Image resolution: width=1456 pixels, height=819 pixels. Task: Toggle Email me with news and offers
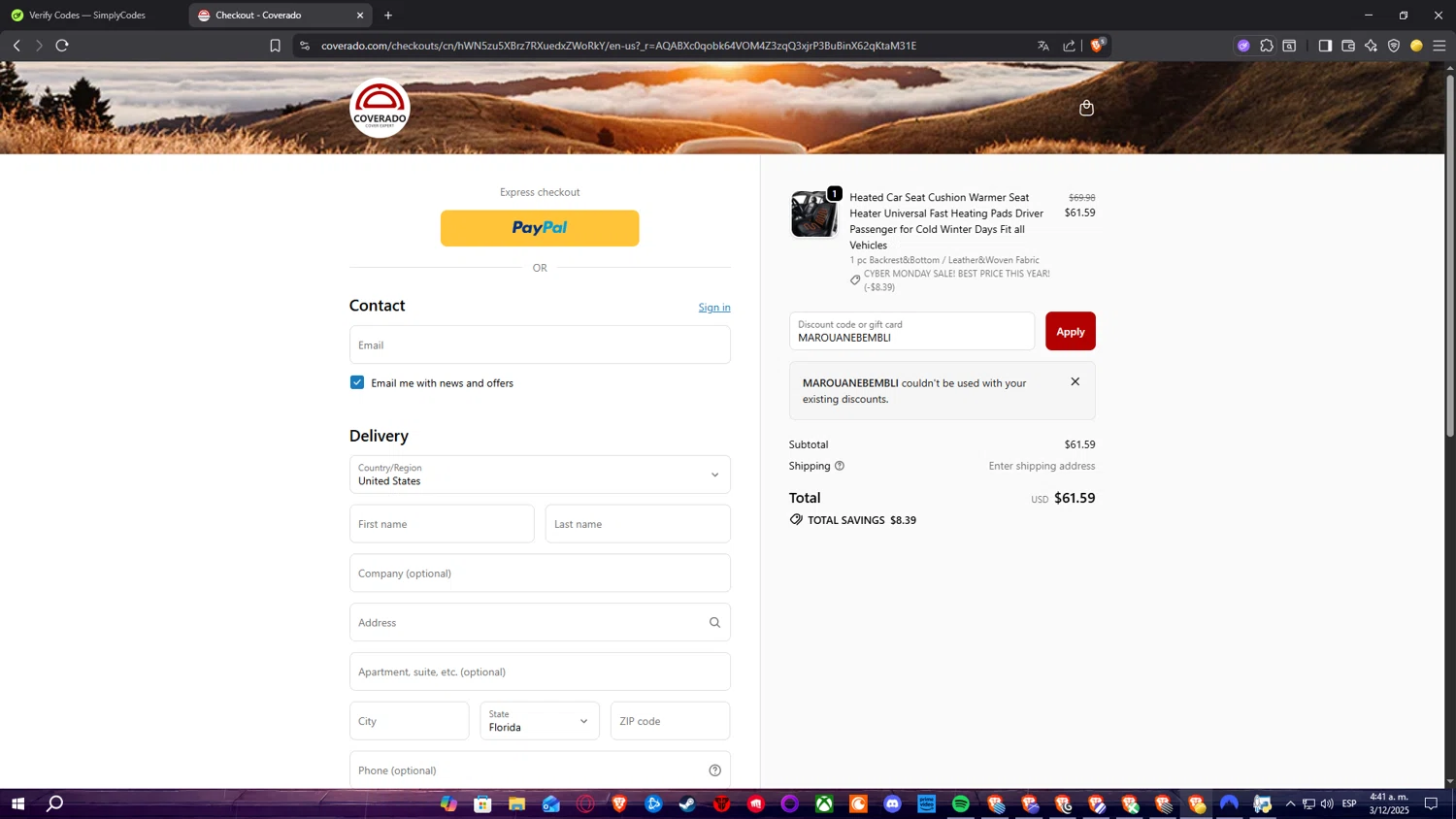[357, 382]
